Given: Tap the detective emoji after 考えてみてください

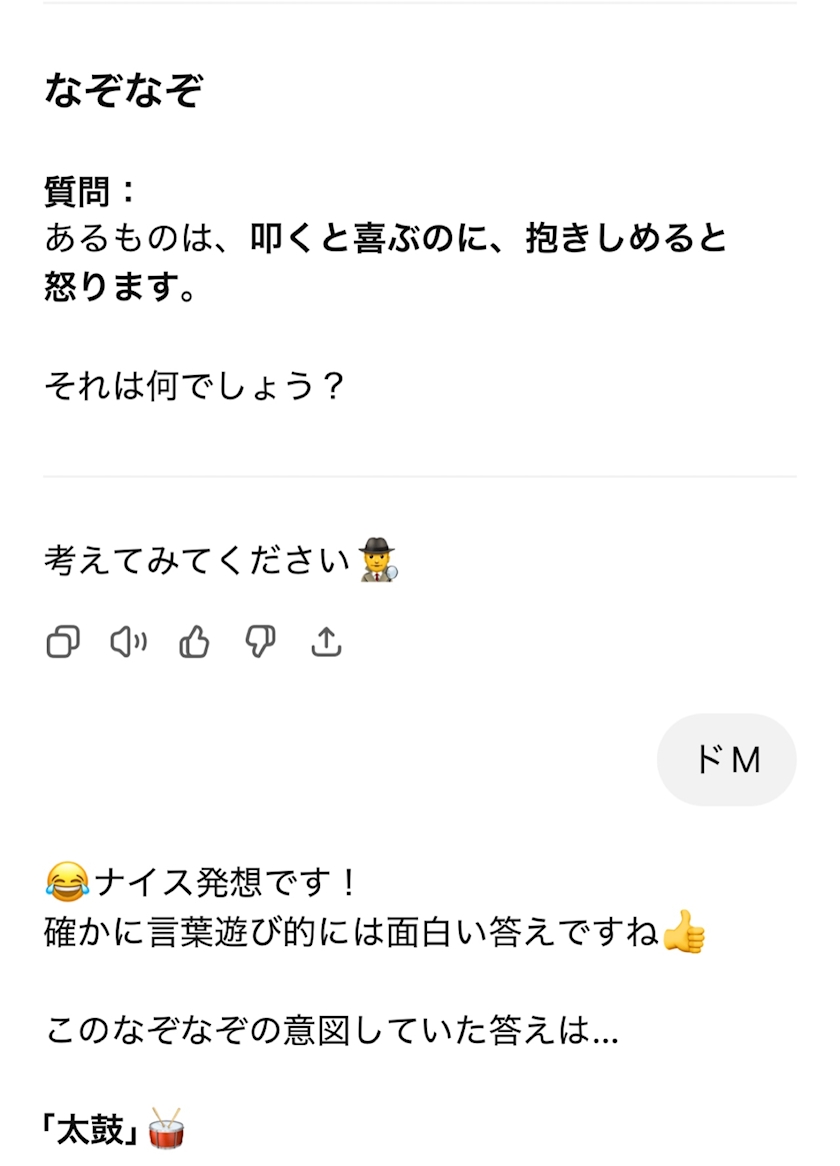Looking at the screenshot, I should [378, 561].
